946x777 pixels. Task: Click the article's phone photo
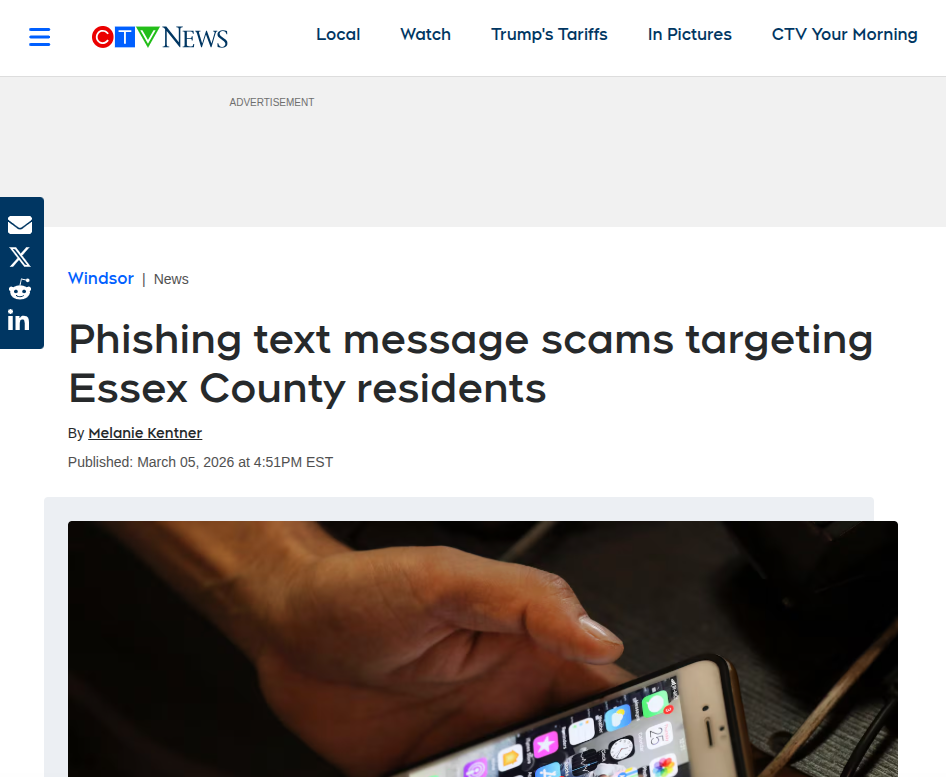coord(483,649)
